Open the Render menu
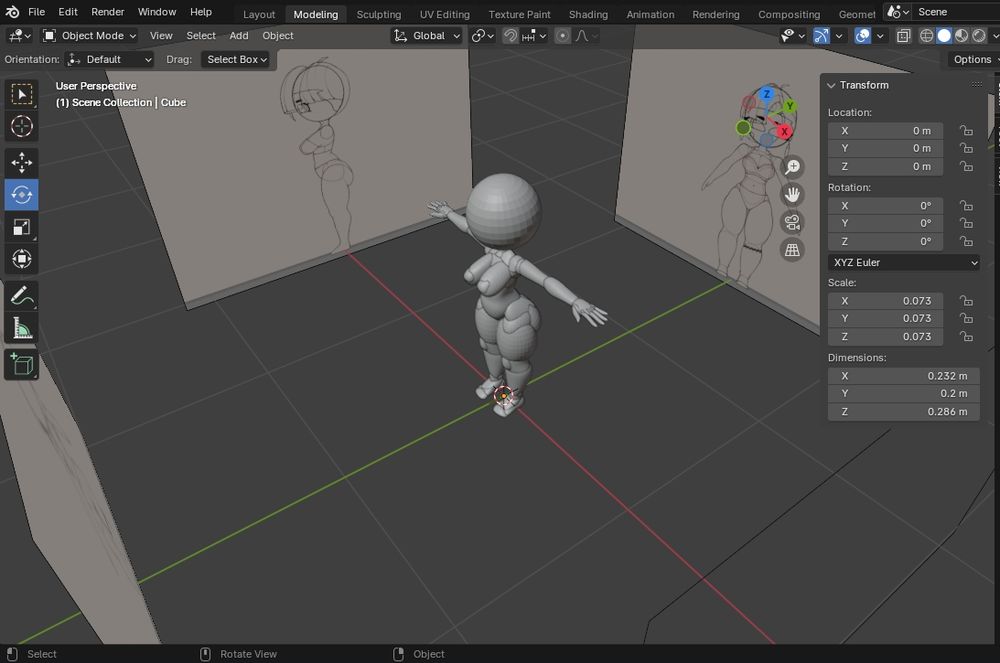Screen dimensions: 1000x663 coord(107,11)
